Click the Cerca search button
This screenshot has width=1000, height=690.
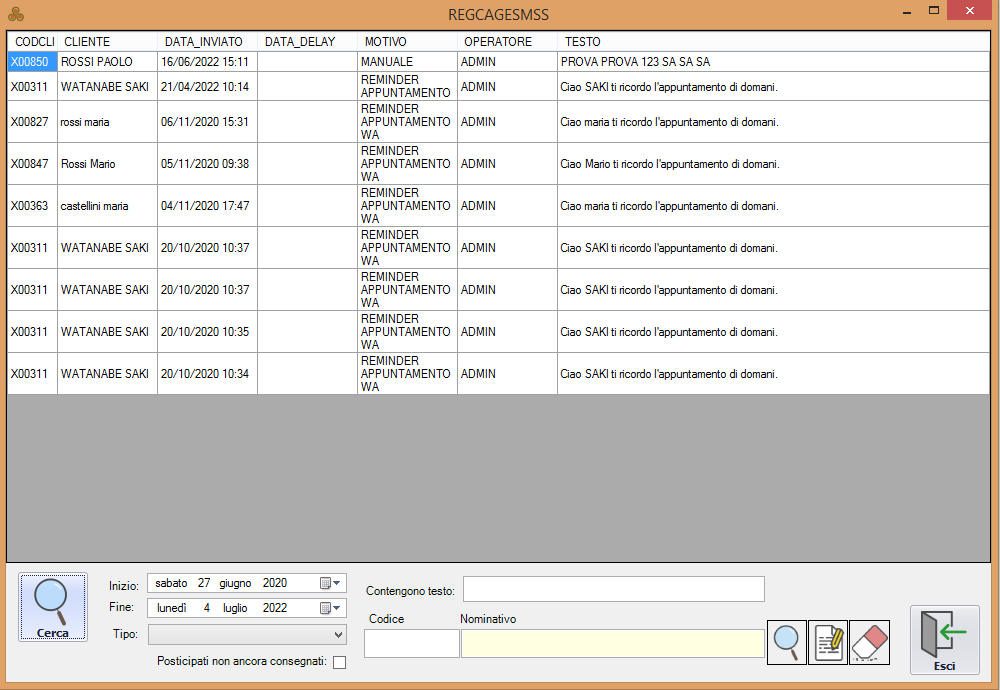coord(52,607)
